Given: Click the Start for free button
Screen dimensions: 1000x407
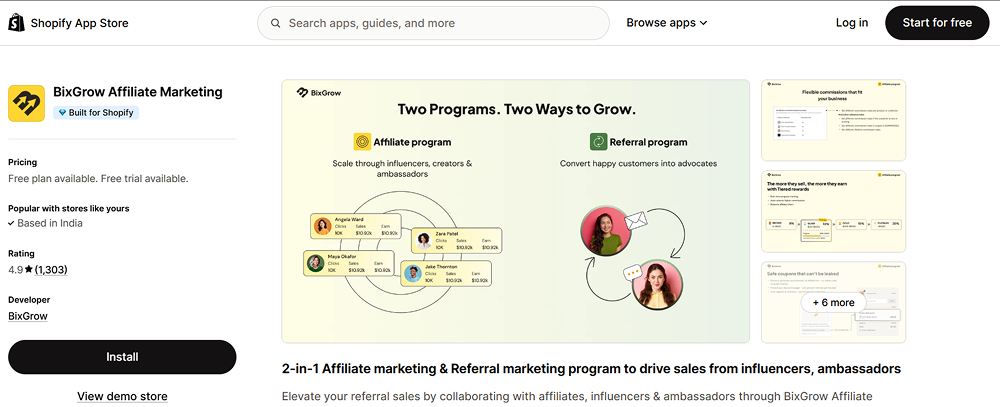Looking at the screenshot, I should 937,23.
